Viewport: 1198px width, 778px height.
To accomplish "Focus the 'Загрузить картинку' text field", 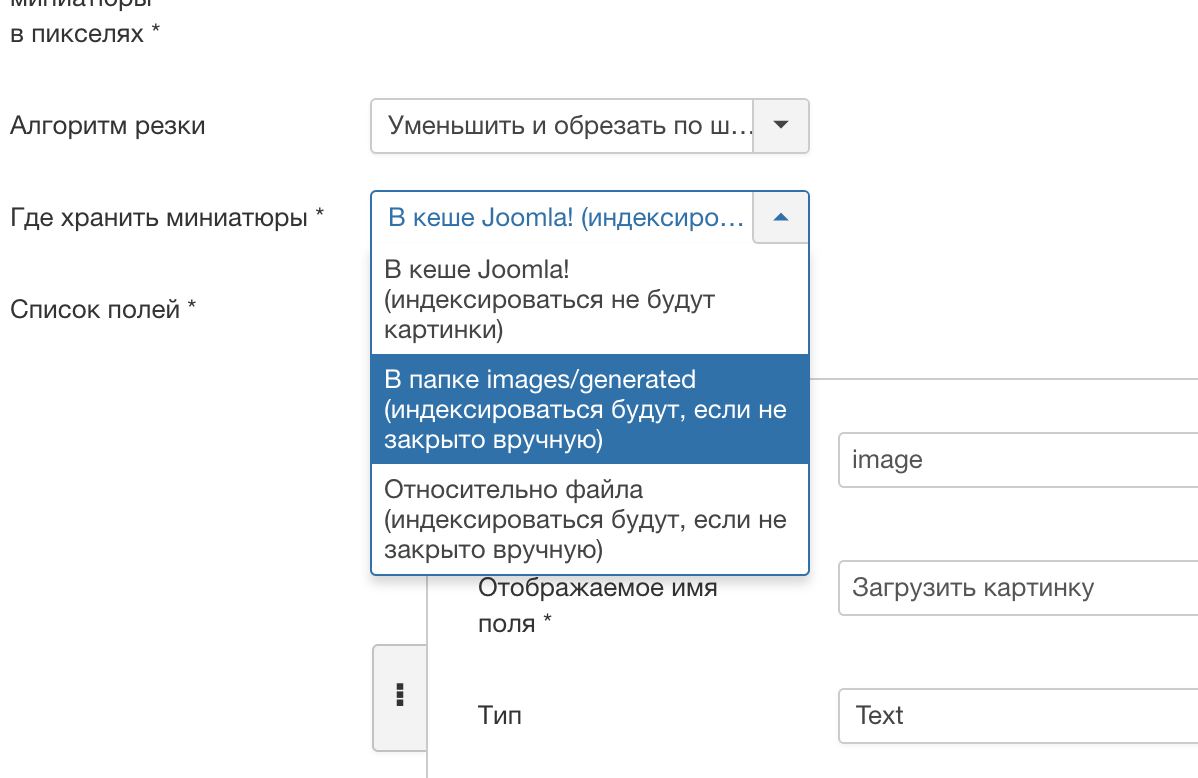I will [1017, 587].
